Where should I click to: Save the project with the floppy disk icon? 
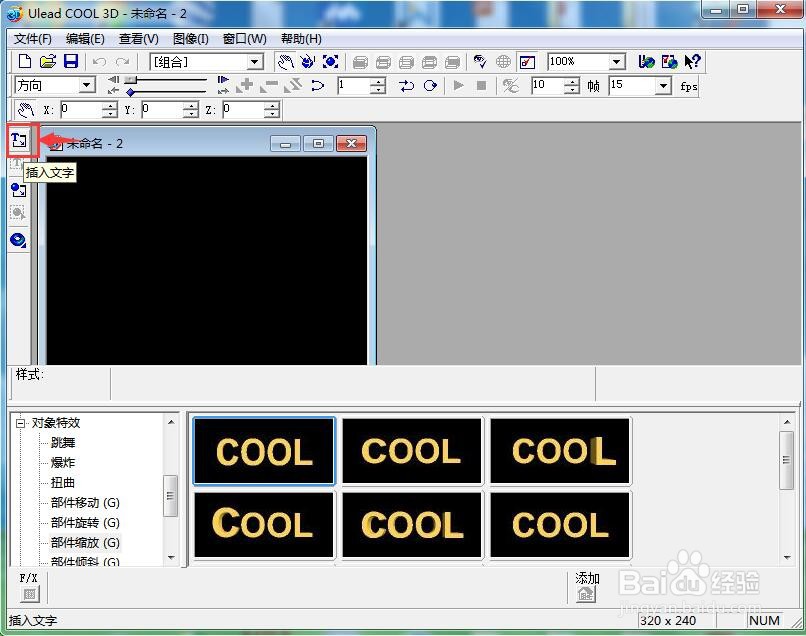point(70,62)
